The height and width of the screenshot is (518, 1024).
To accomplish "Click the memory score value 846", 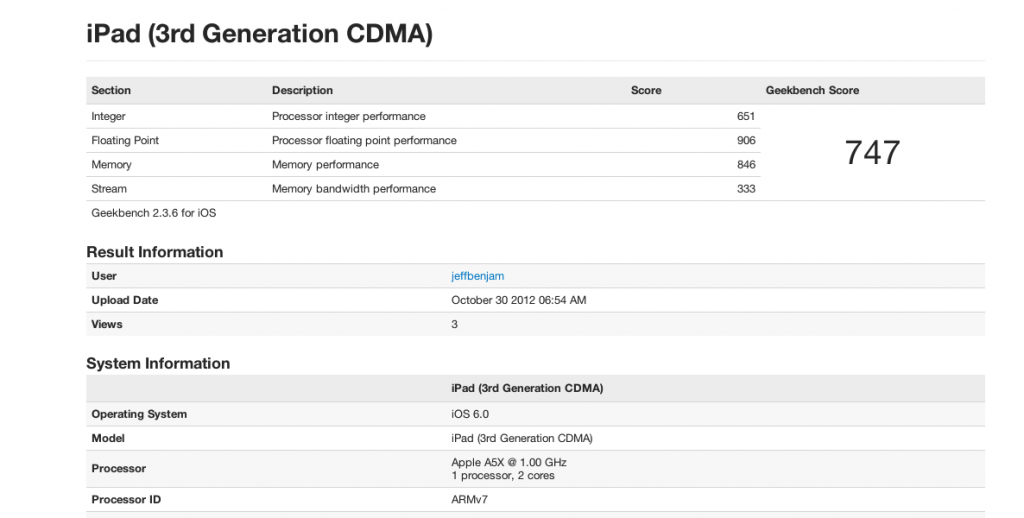I will point(745,165).
